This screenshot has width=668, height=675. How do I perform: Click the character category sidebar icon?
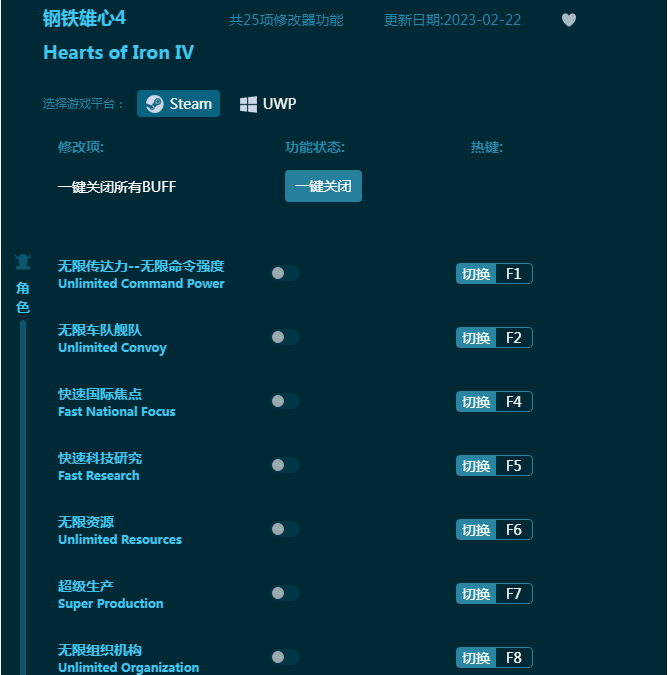point(23,262)
